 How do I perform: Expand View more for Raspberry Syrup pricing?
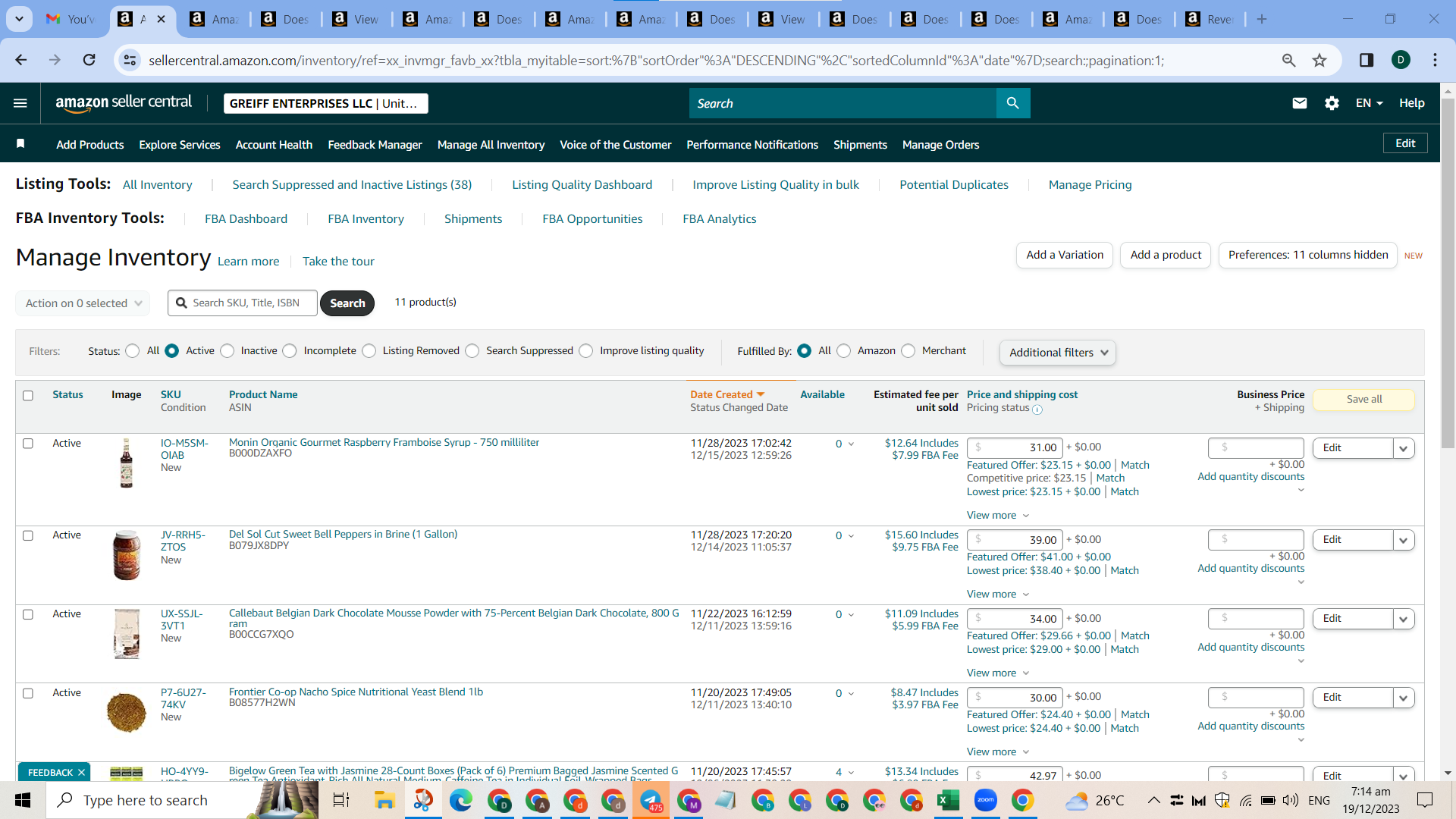tap(997, 516)
